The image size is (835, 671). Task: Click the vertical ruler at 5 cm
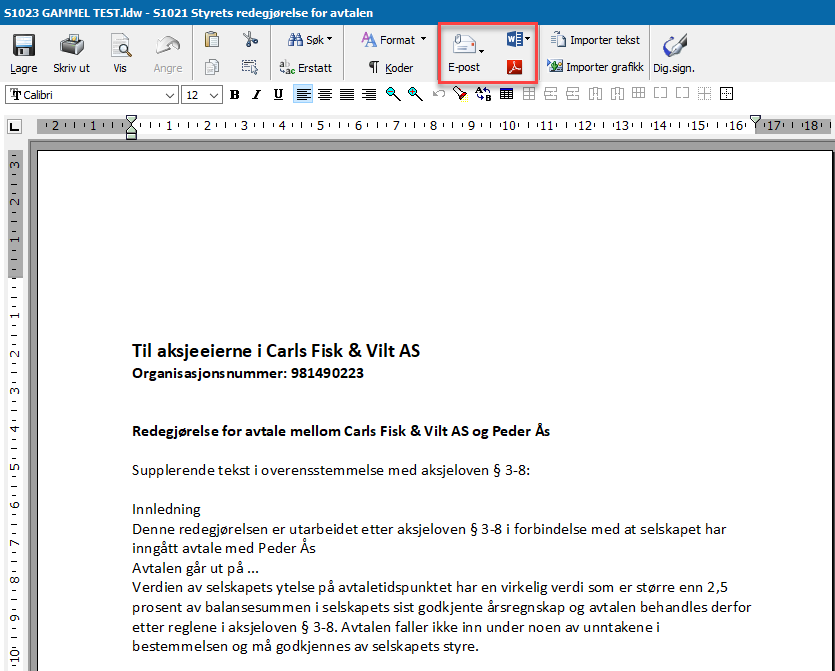click(15, 467)
